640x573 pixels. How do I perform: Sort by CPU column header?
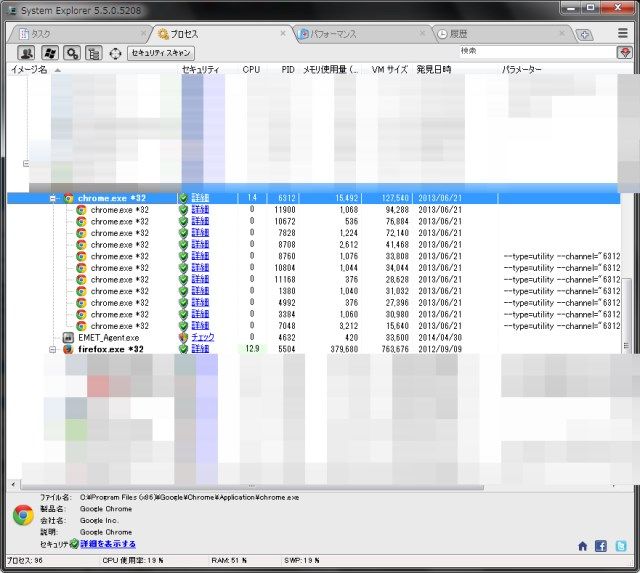(x=251, y=69)
